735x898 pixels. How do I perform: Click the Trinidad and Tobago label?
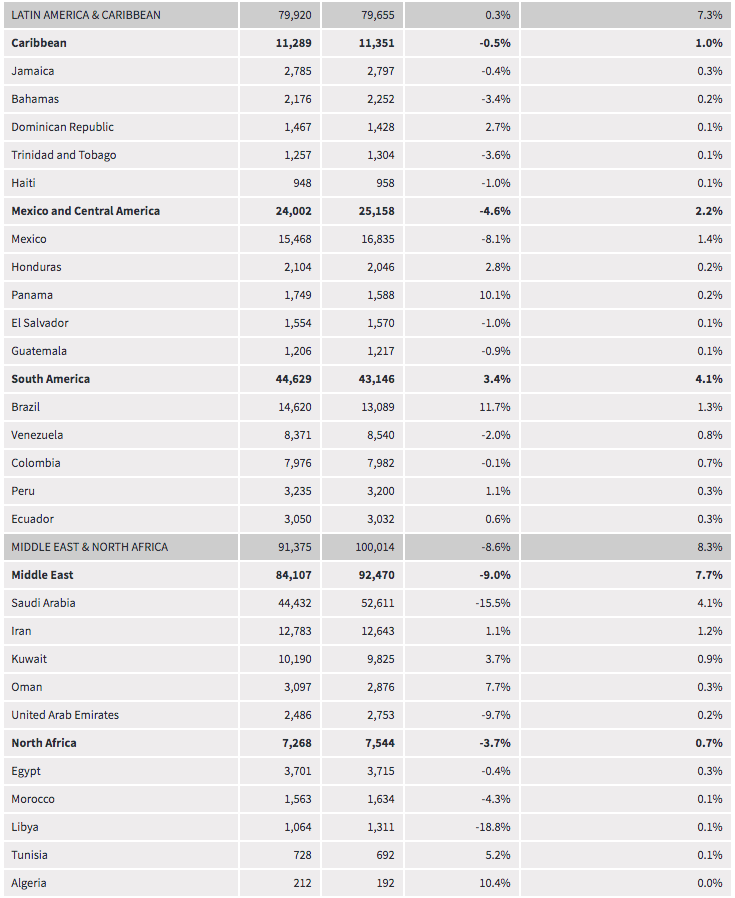(63, 155)
